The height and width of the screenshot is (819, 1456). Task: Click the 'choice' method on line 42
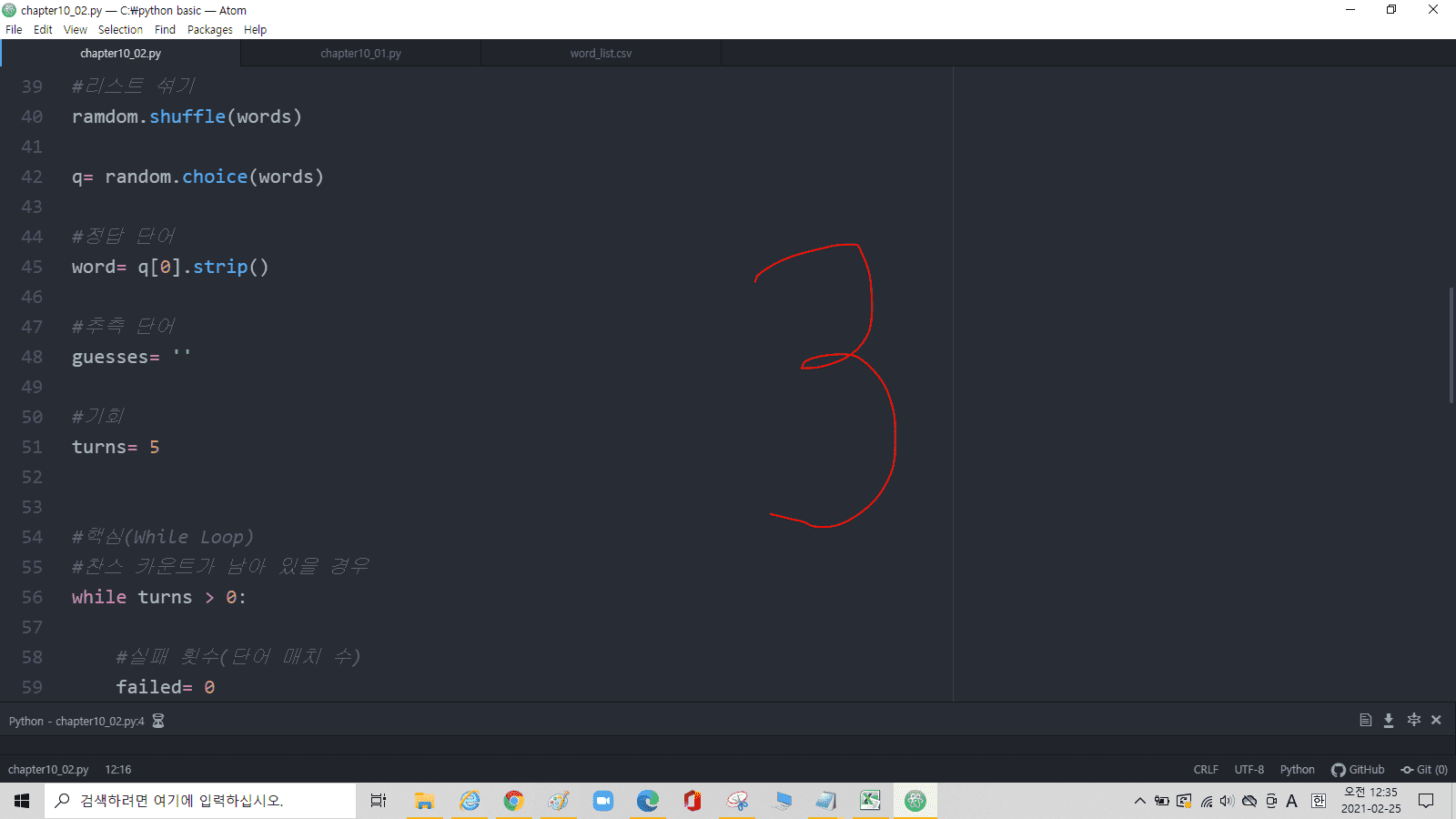tap(215, 177)
